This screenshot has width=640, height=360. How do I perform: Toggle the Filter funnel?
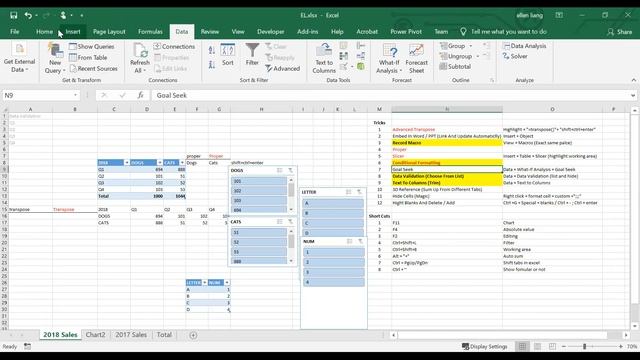(x=252, y=55)
